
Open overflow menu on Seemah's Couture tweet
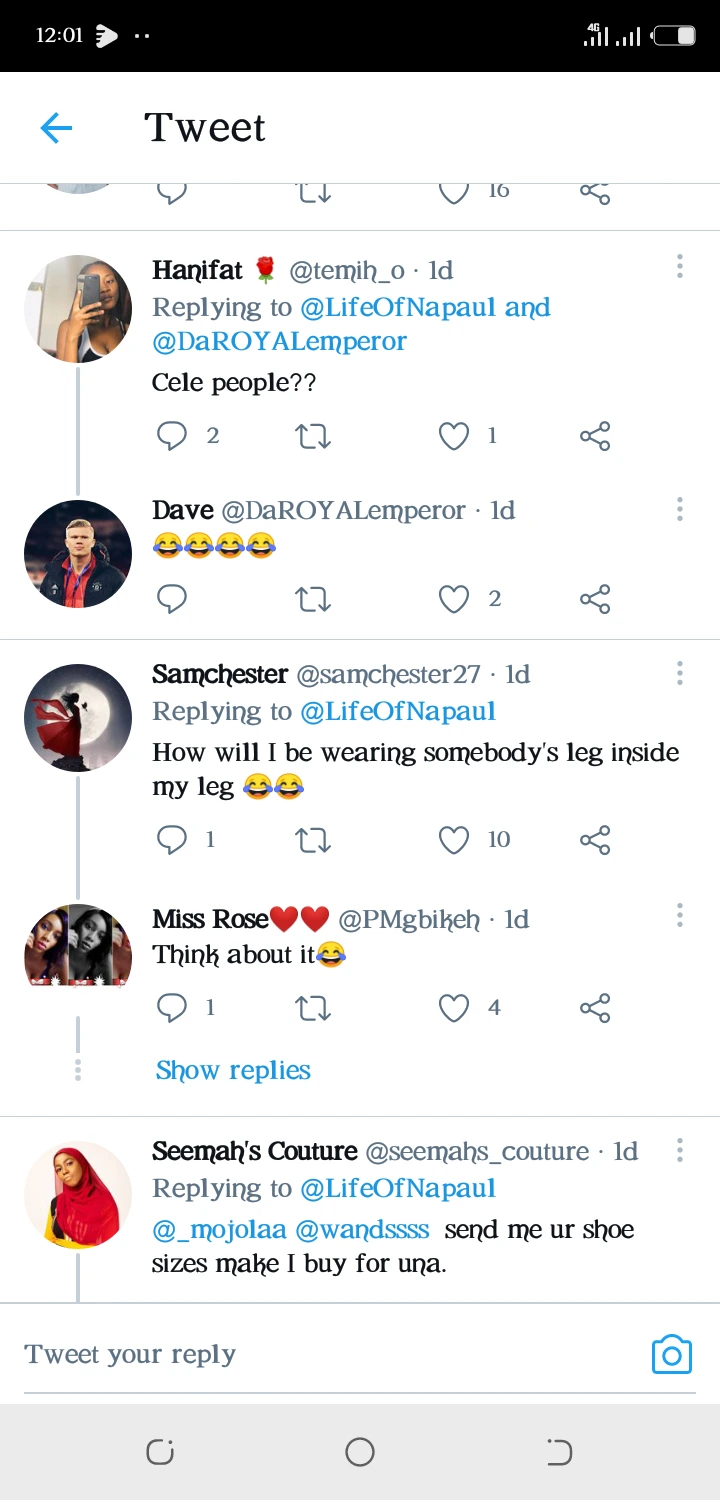(679, 1150)
